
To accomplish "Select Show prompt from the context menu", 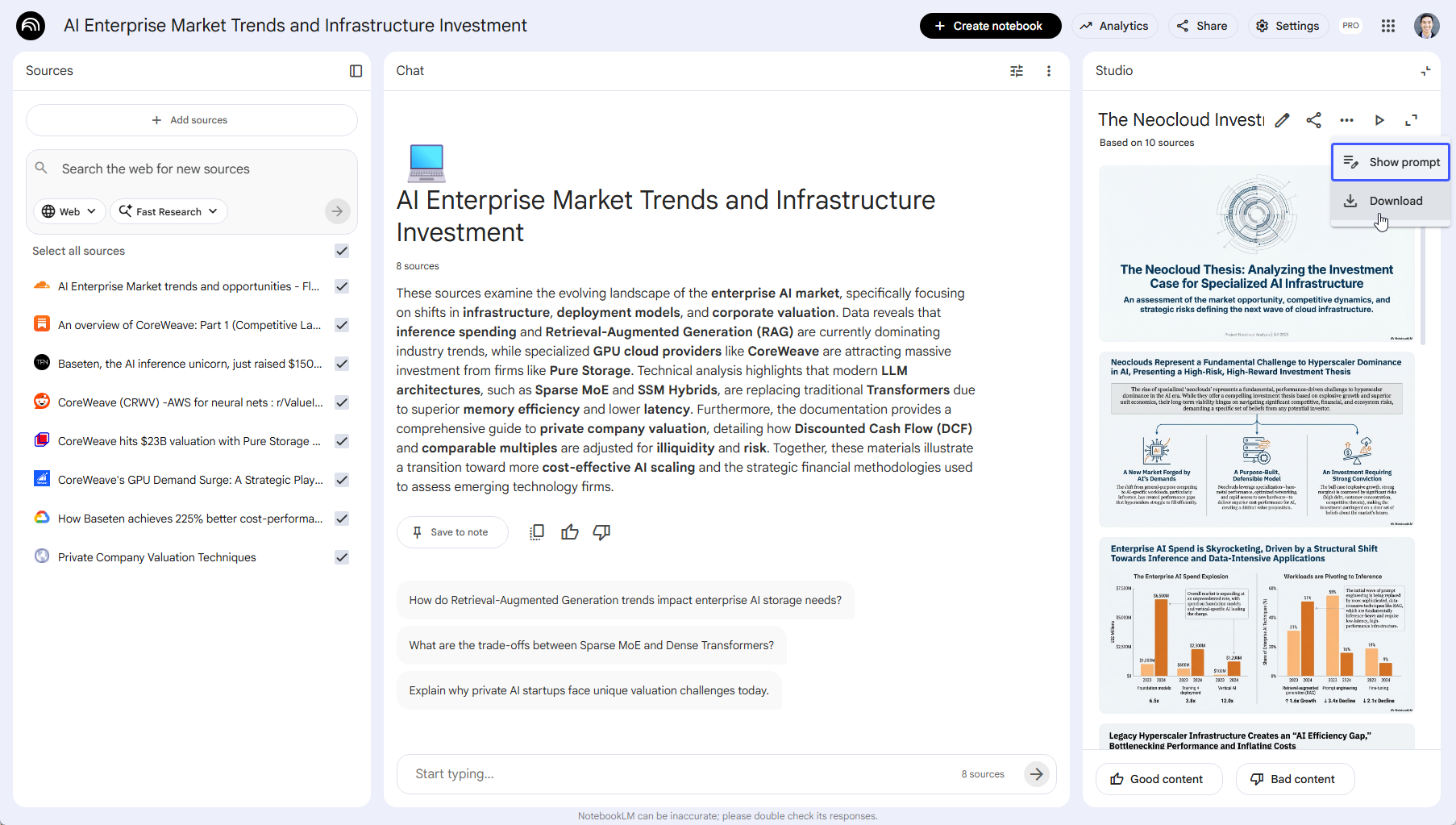I will click(1390, 161).
